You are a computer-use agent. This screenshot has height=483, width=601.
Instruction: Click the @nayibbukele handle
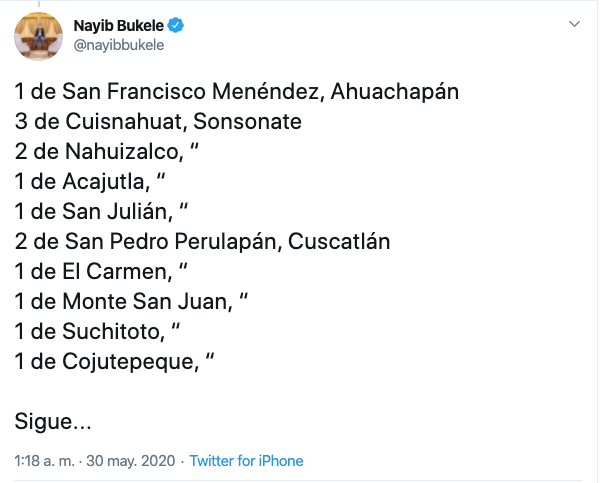118,45
